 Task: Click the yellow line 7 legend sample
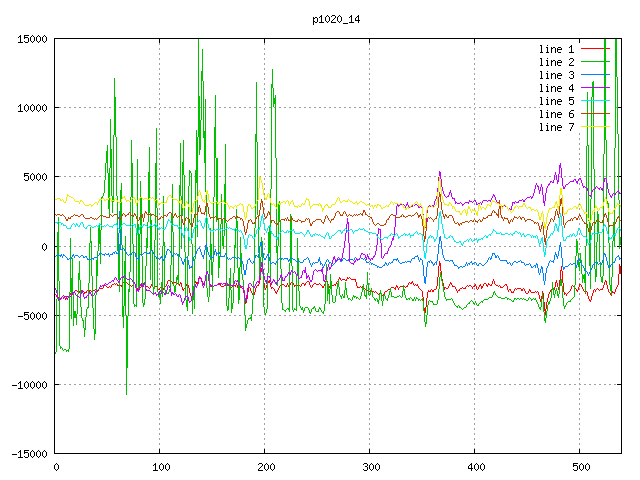coord(595,127)
